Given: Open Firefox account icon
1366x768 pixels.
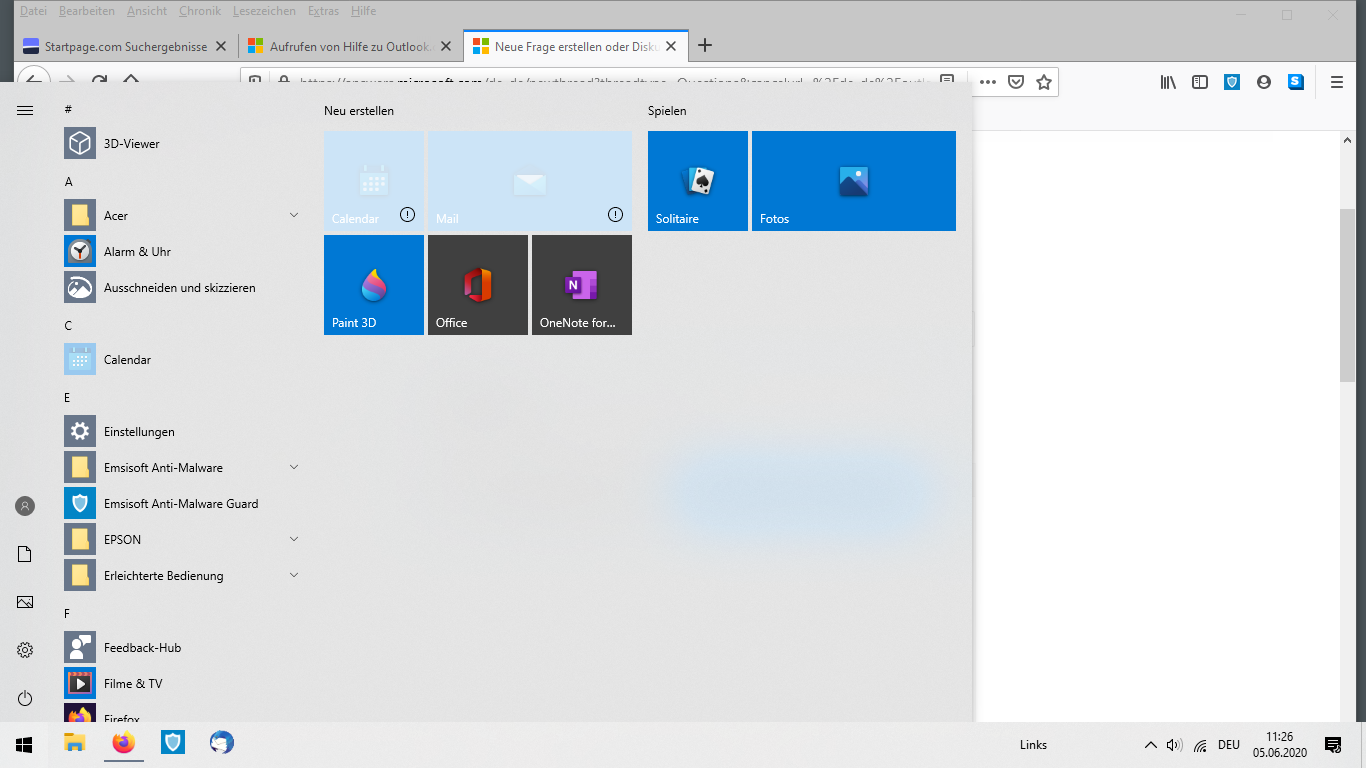Looking at the screenshot, I should click(1264, 82).
